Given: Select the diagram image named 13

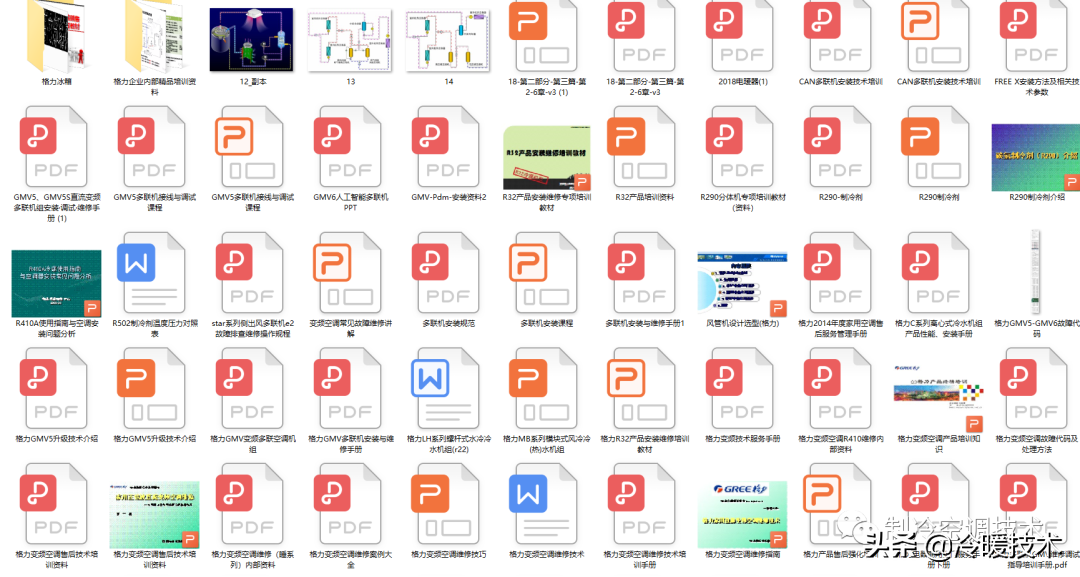Looking at the screenshot, I should point(350,40).
